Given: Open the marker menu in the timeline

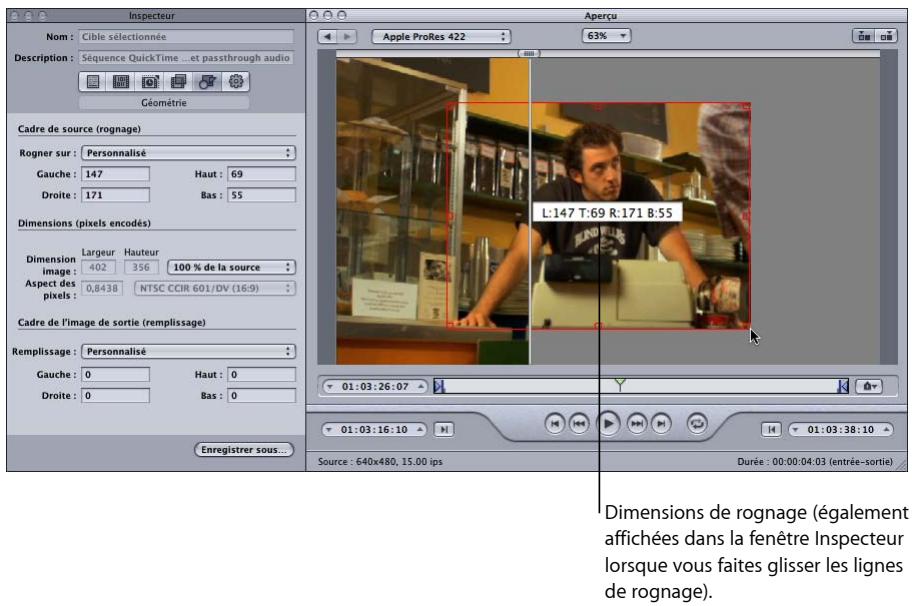Looking at the screenshot, I should (868, 385).
